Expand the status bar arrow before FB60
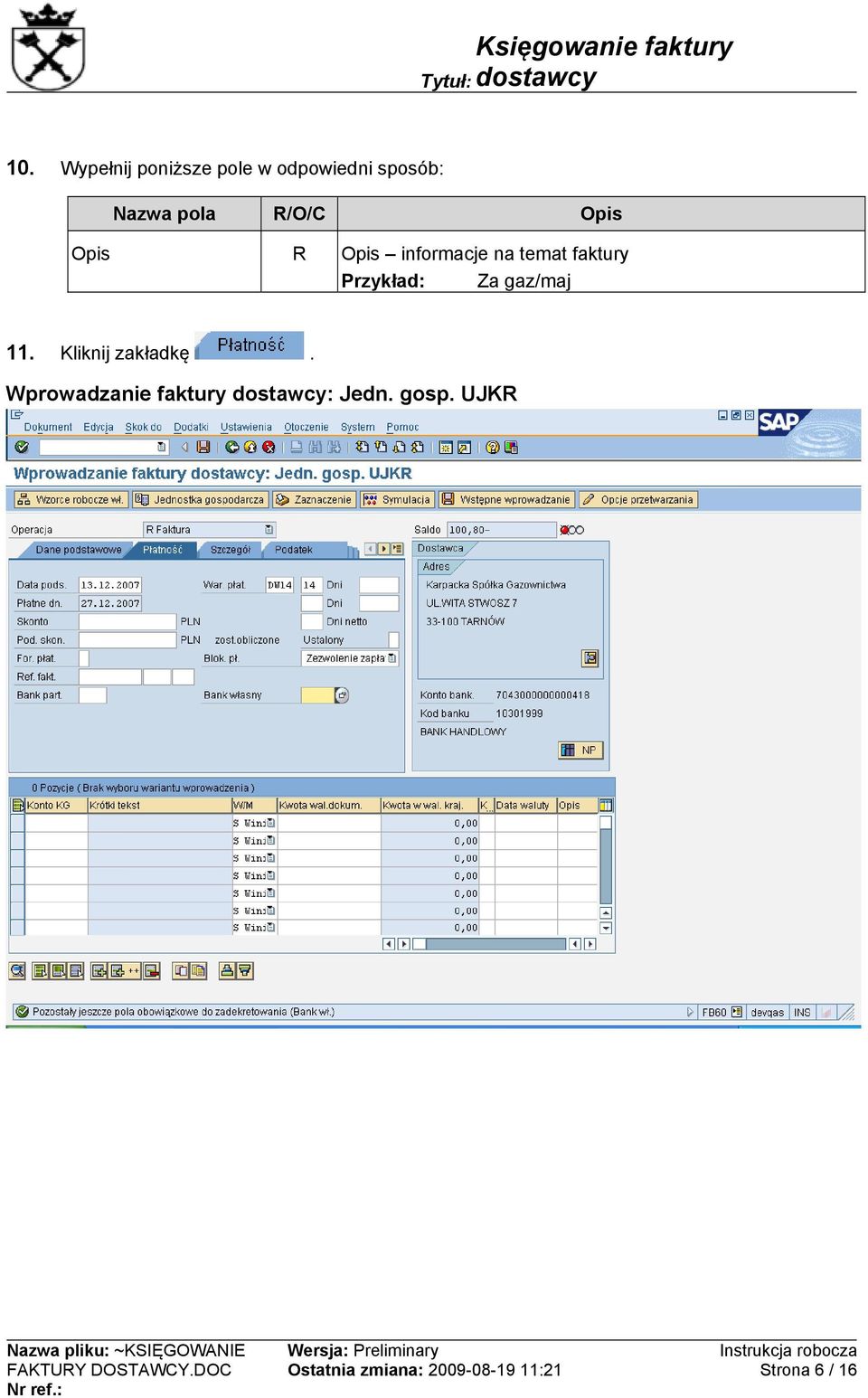The width and height of the screenshot is (868, 1398). (691, 1012)
